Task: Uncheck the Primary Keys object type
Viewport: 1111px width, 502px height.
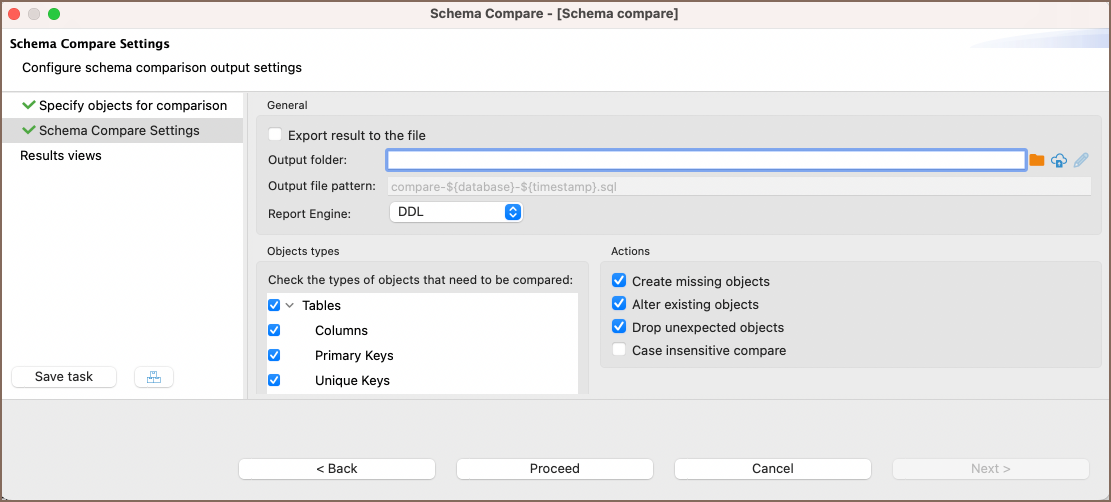Action: click(x=274, y=355)
